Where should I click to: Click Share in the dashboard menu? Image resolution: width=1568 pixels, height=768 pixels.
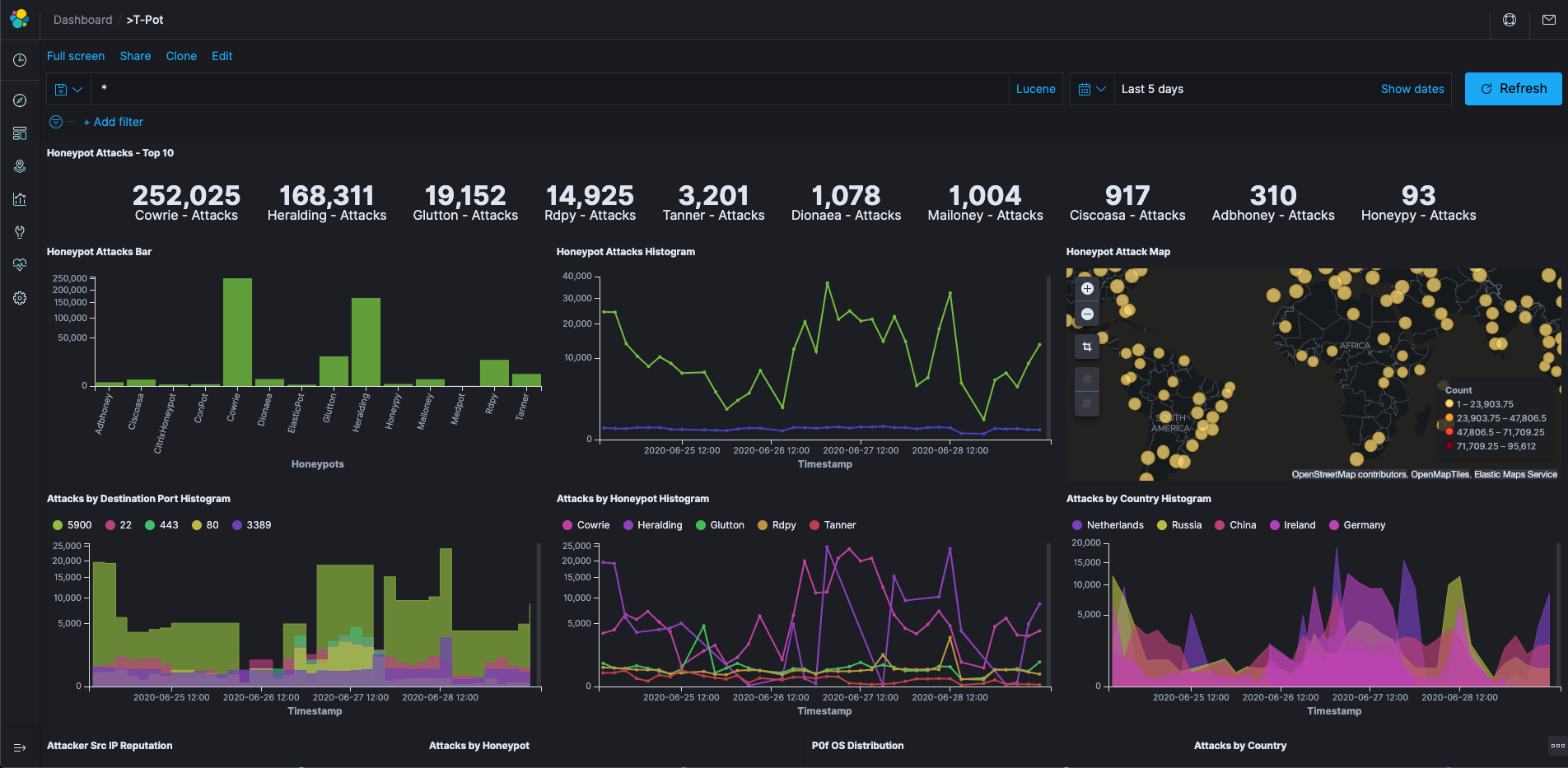click(x=135, y=56)
